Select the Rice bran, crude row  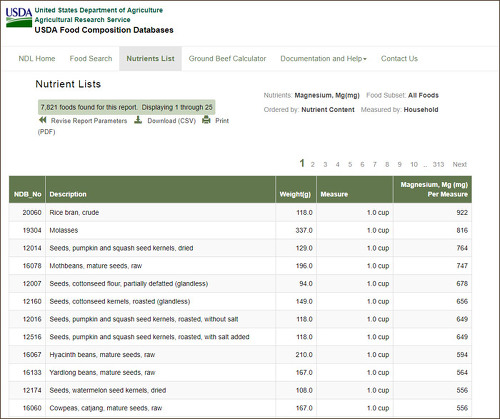240,212
